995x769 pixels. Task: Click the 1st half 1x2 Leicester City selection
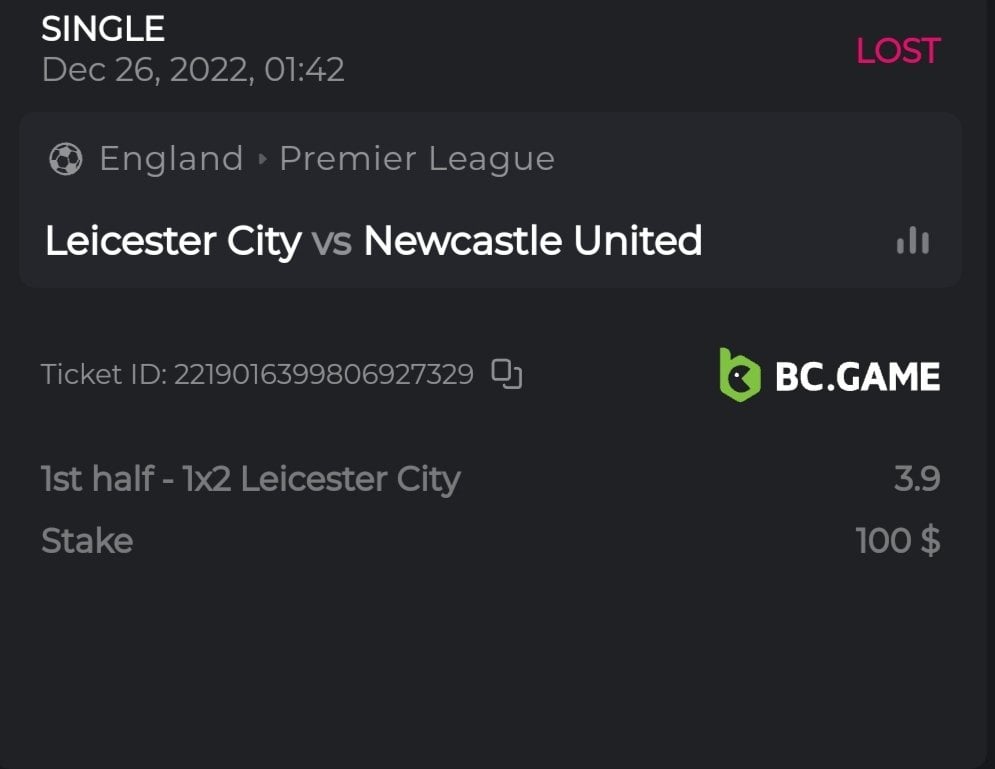(250, 479)
